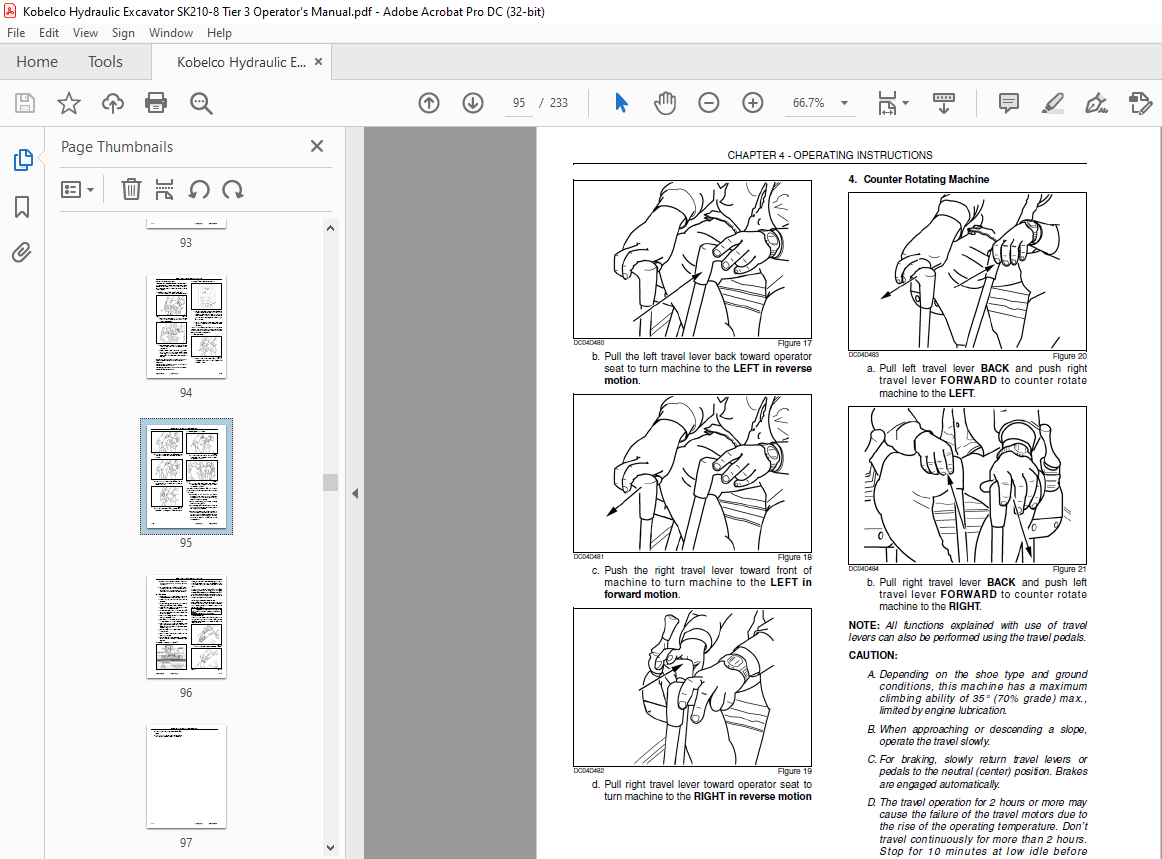Screen dimensions: 1162x859
Task: Rotate page counterclockwise
Action: tap(199, 190)
